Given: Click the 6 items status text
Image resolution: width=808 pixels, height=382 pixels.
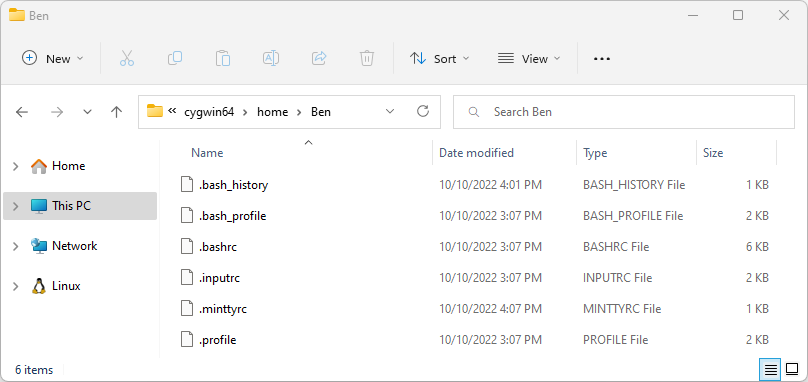Looking at the screenshot, I should tap(34, 370).
